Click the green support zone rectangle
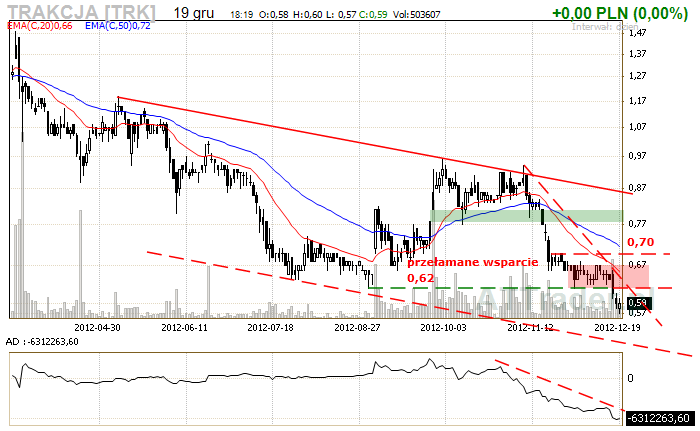 coord(527,216)
